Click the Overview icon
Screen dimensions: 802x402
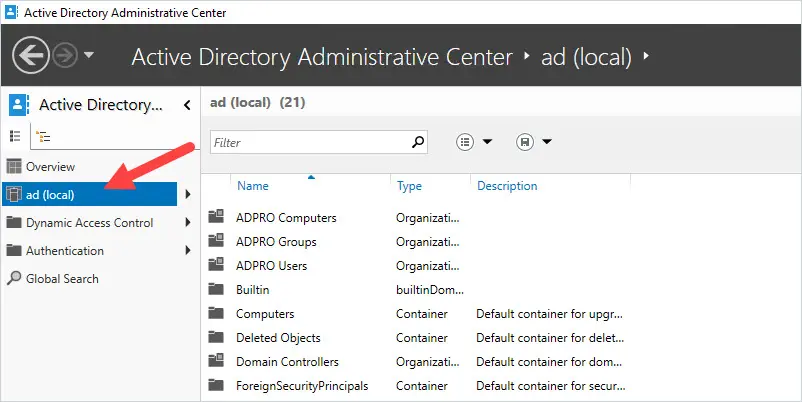click(x=14, y=166)
